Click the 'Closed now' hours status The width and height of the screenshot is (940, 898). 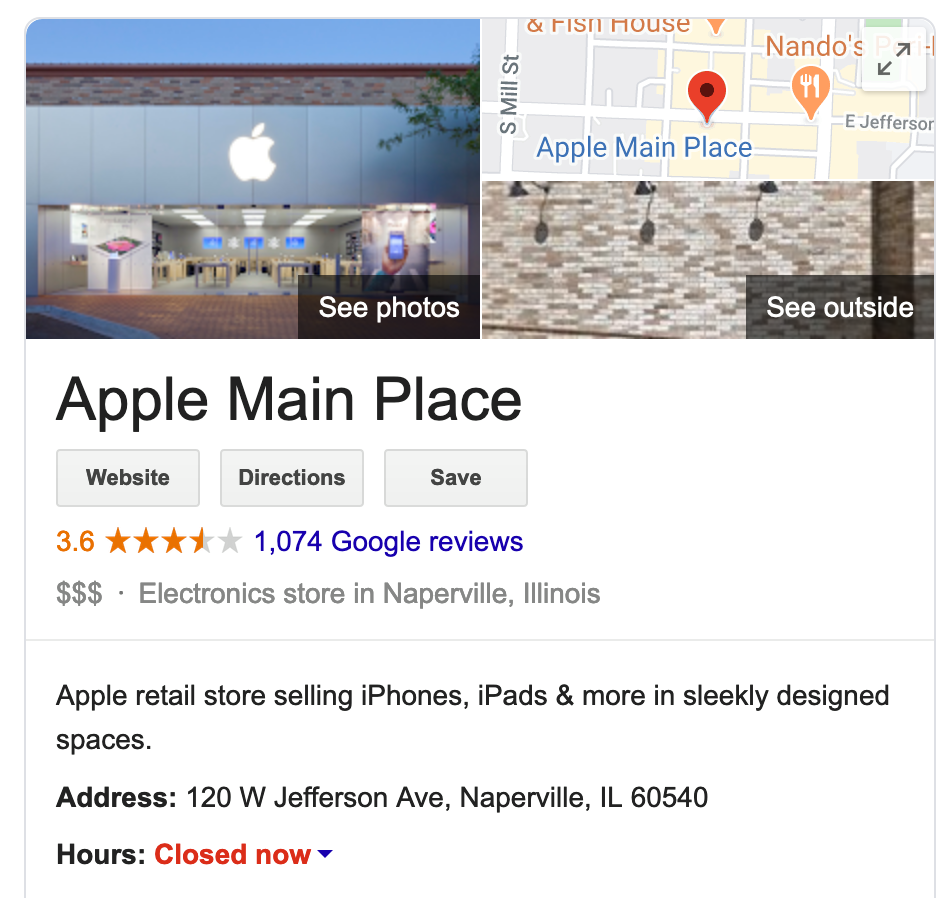[x=232, y=855]
